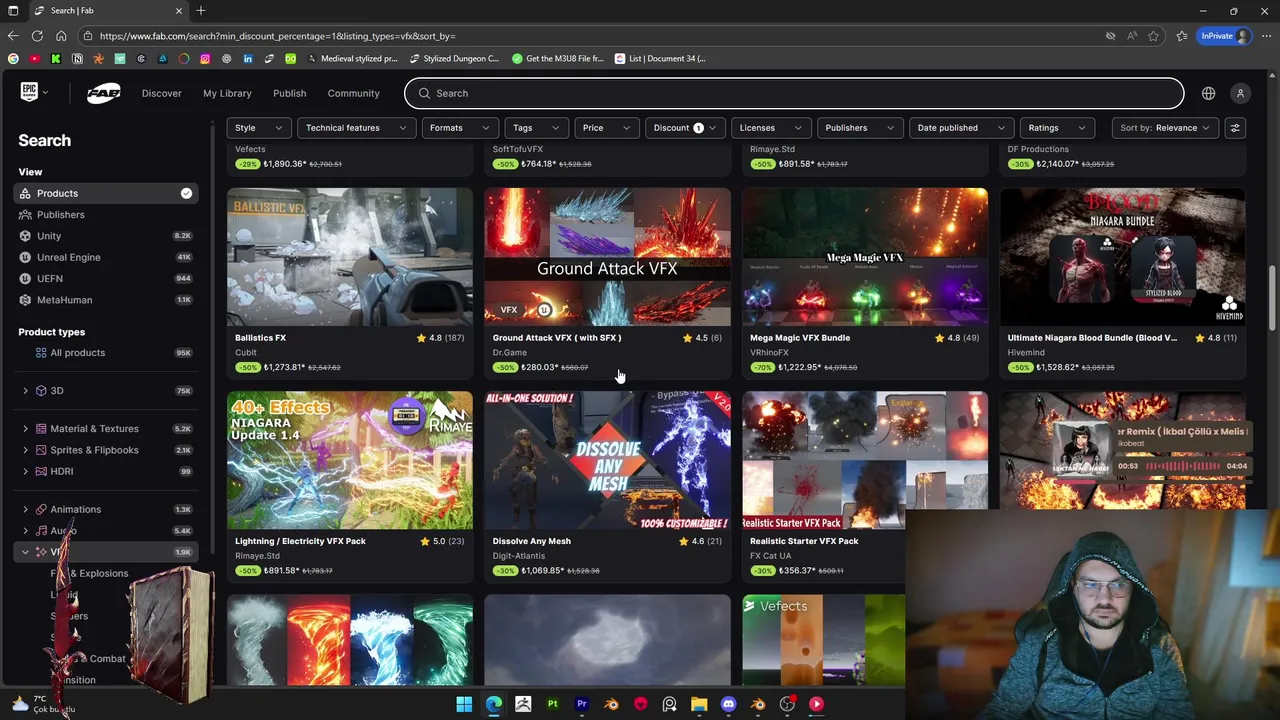Screen dimensions: 1280x720
Task: Open Ballistics FX product title
Action: (260, 338)
